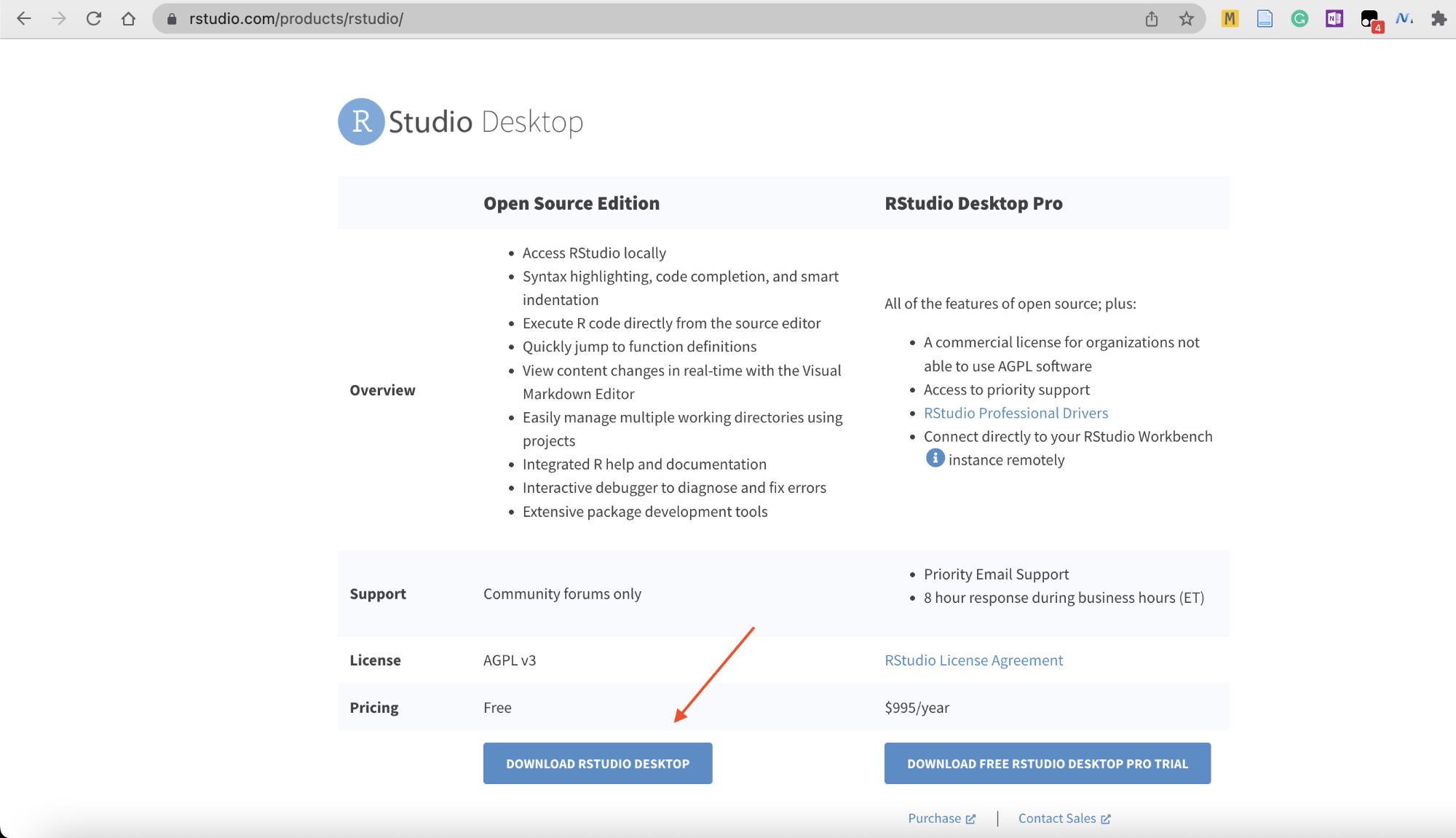Click the 'Priority Email Support' bullet
Image resolution: width=1456 pixels, height=838 pixels.
click(996, 574)
